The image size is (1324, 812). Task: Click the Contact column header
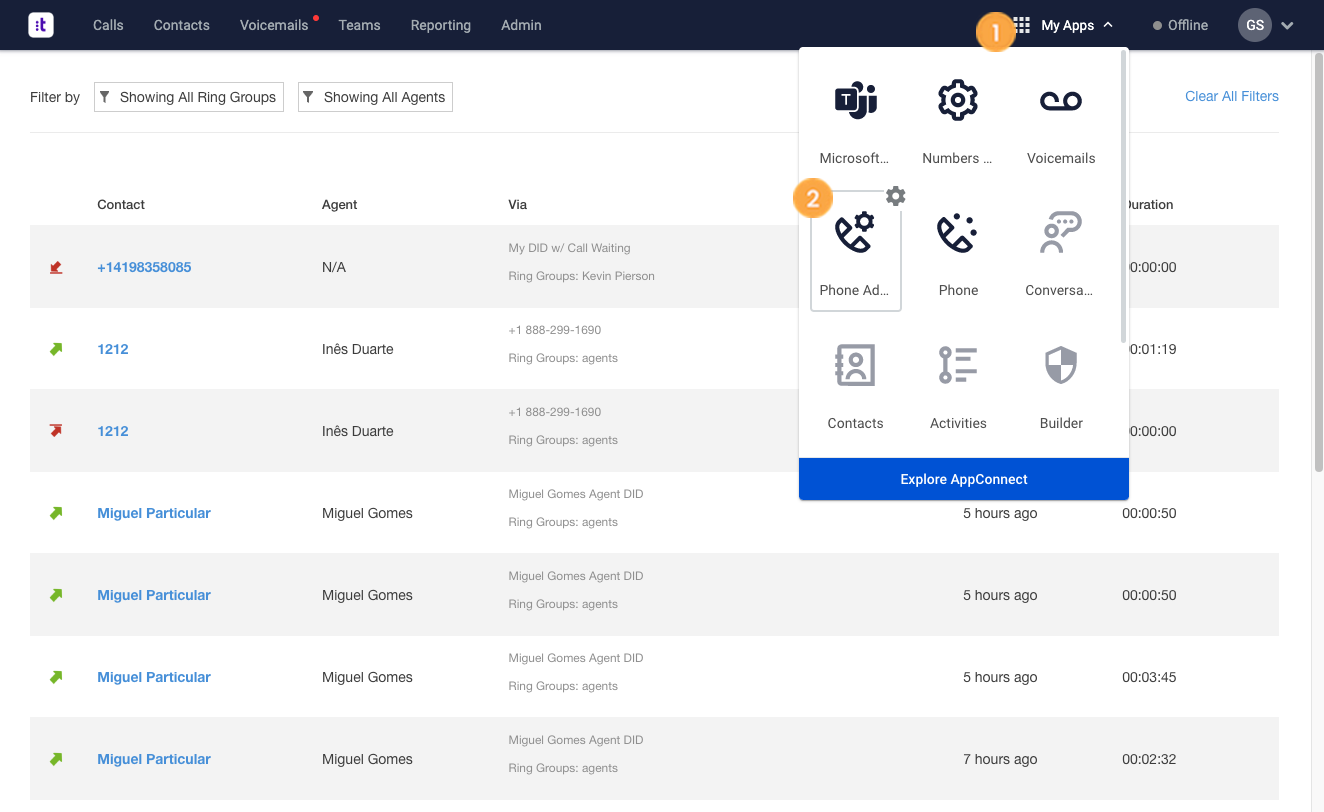coord(121,204)
